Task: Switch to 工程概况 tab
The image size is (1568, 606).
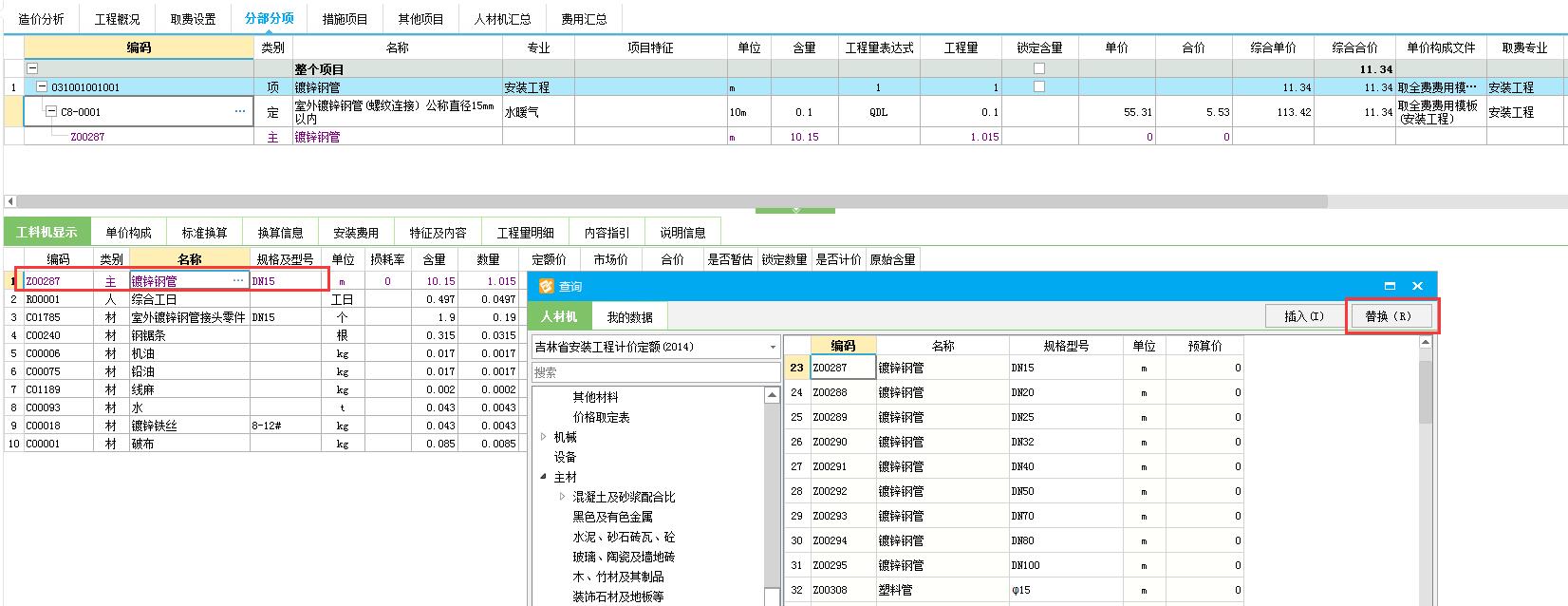Action: click(118, 19)
